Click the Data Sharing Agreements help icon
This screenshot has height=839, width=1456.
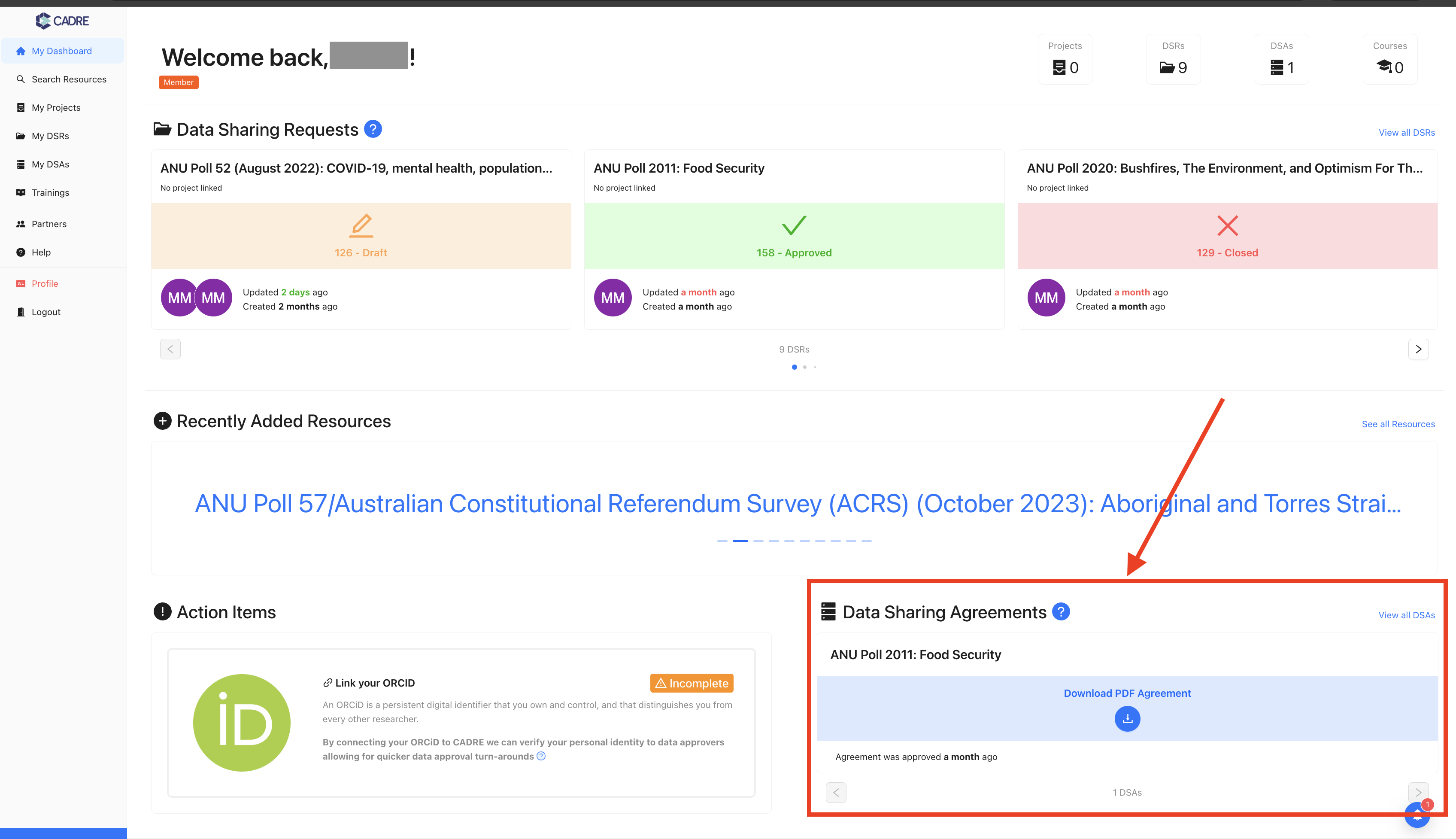coord(1060,611)
